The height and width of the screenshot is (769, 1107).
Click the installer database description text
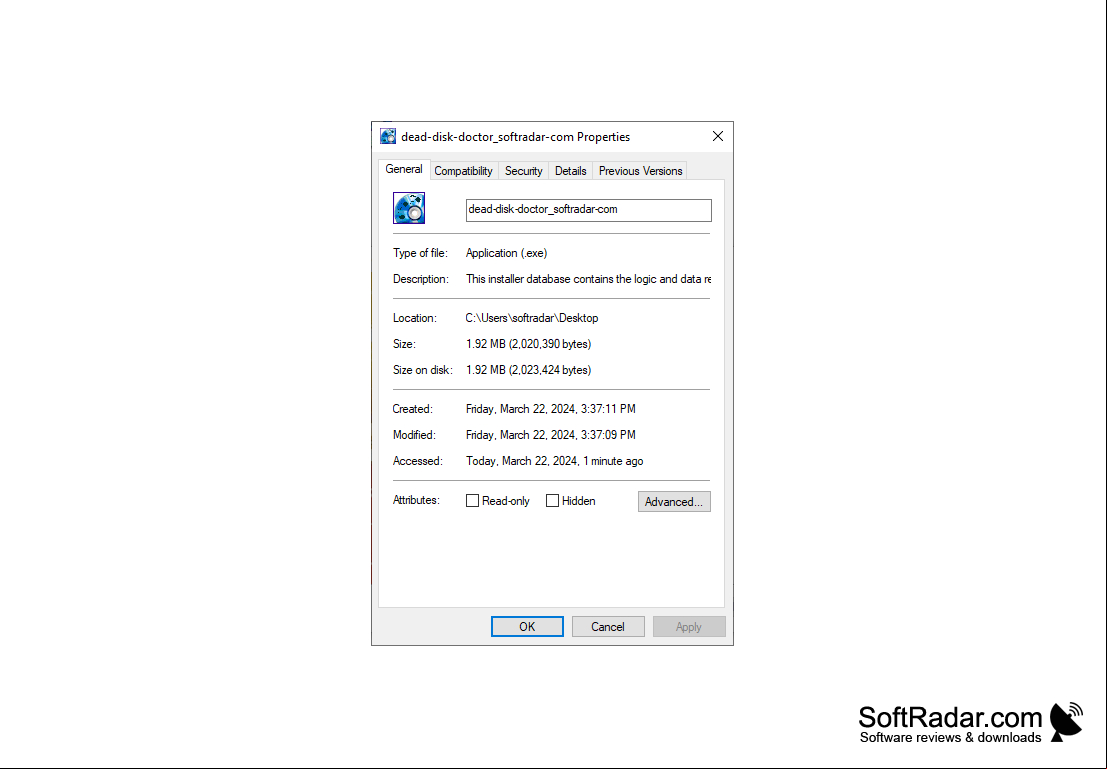pyautogui.click(x=588, y=279)
